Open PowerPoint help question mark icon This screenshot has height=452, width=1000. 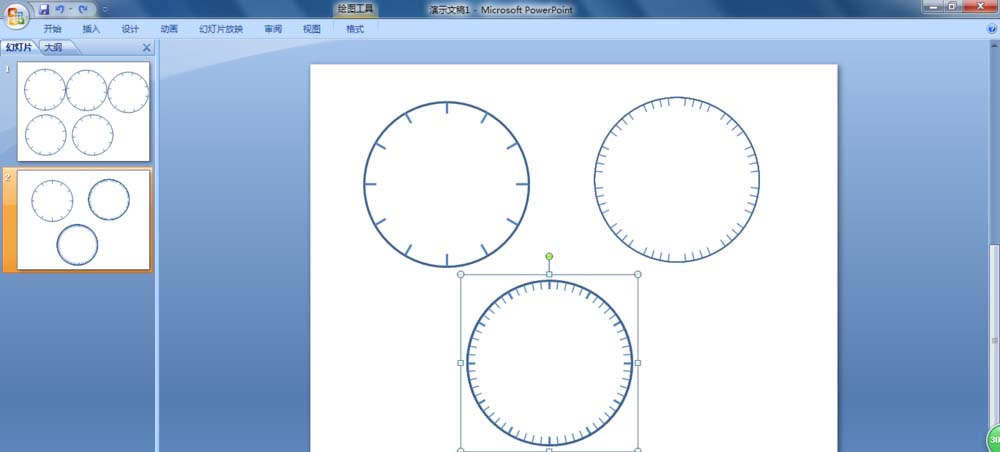pyautogui.click(x=992, y=29)
